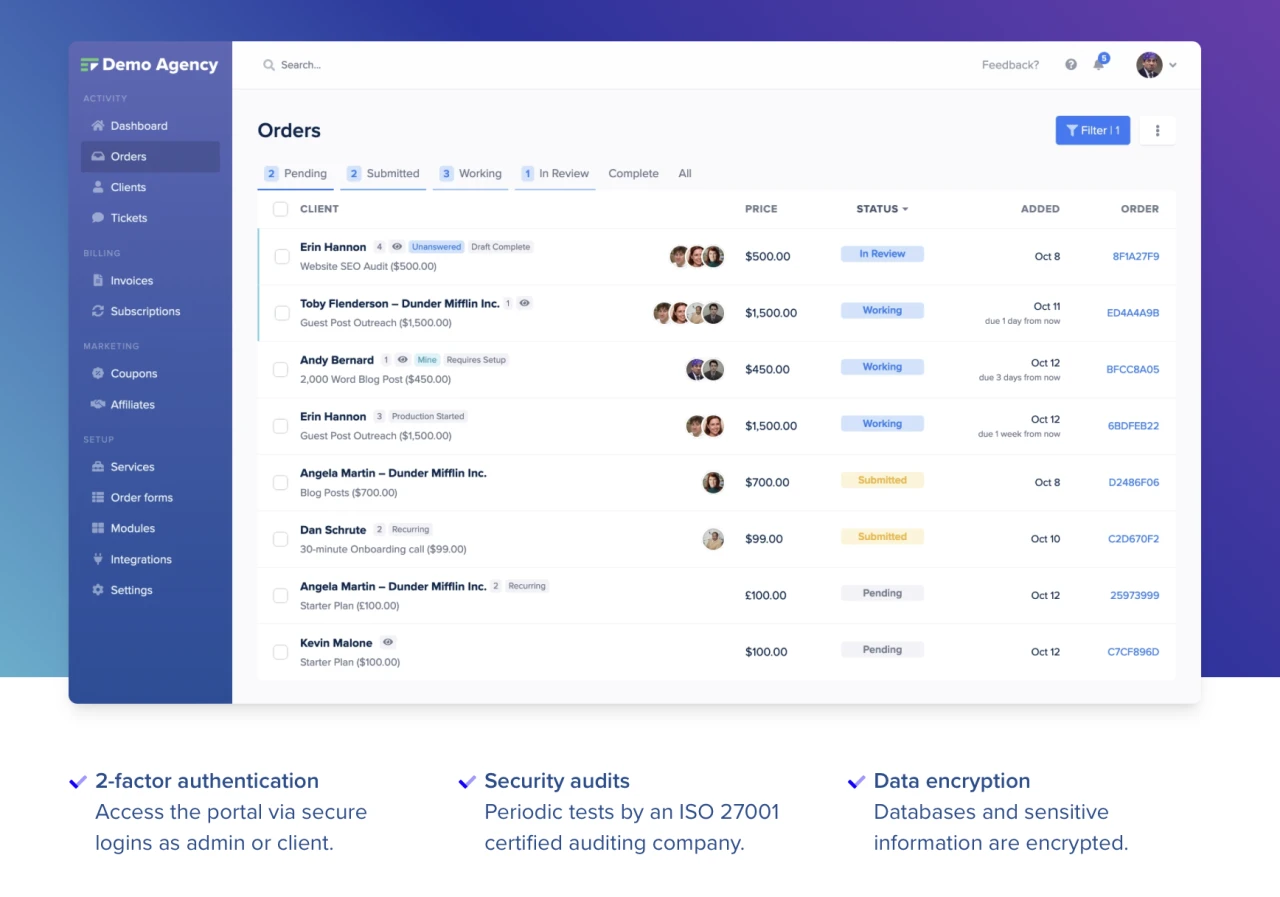1280x897 pixels.
Task: Click the Mine tag on Andy Bernard
Action: 427,360
